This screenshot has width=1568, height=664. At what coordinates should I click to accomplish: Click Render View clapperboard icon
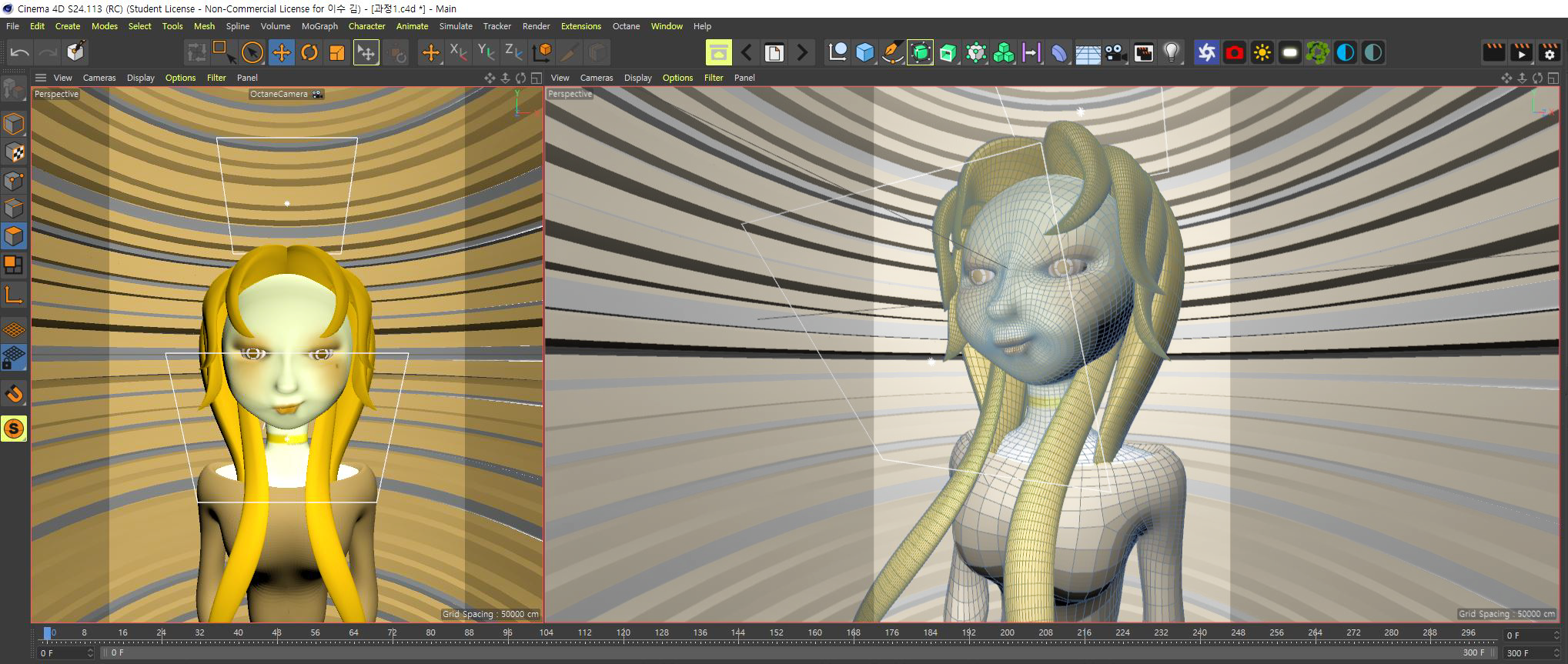[1494, 52]
